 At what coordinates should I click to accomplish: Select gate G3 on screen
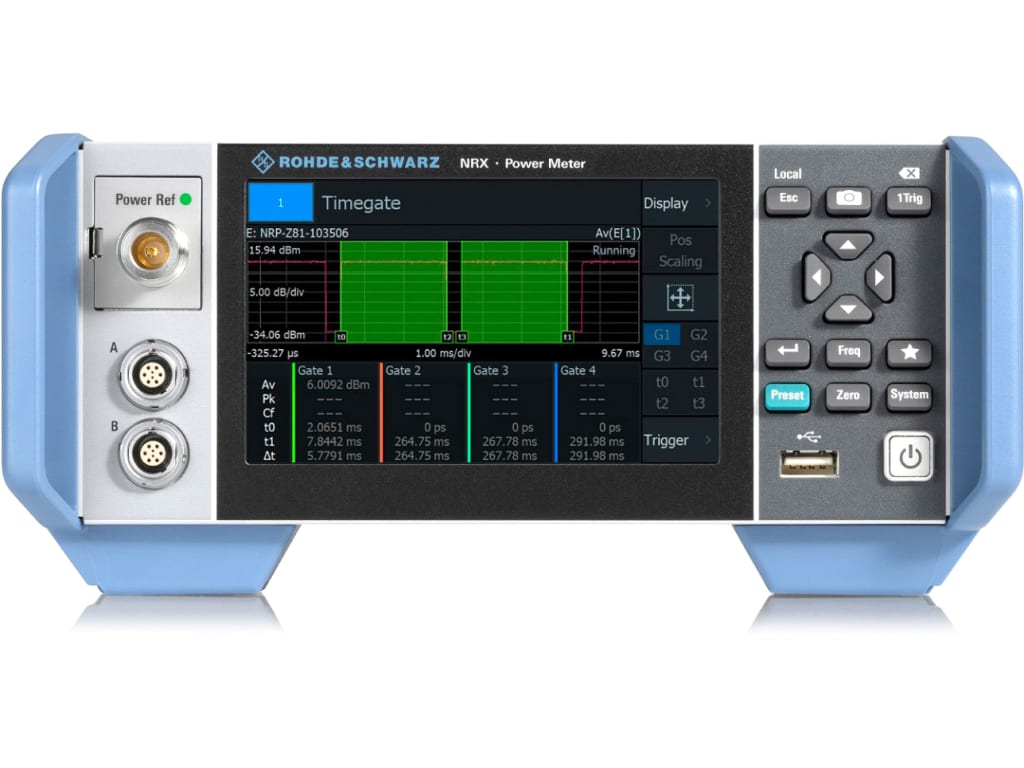(x=661, y=355)
